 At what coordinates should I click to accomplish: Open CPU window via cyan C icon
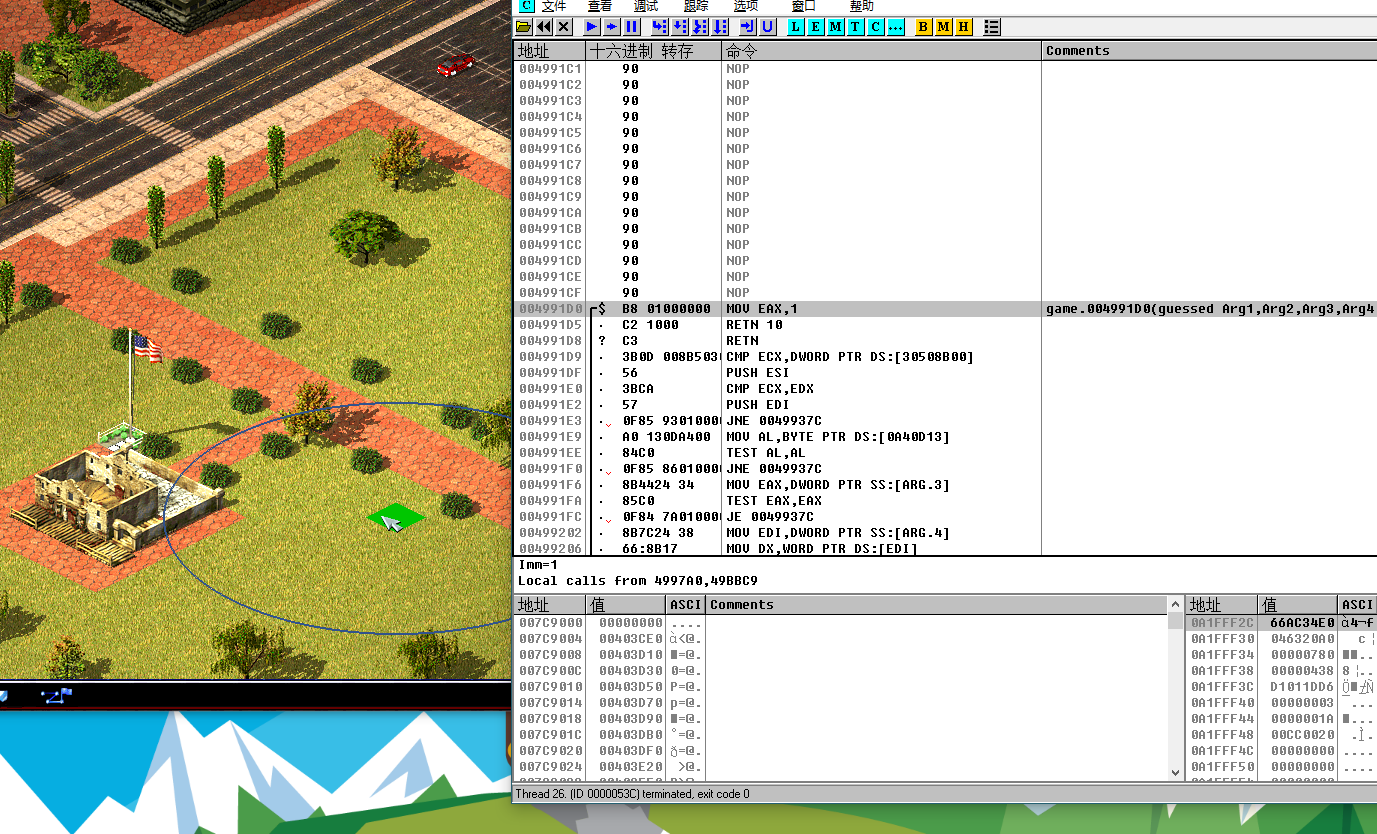click(x=875, y=27)
